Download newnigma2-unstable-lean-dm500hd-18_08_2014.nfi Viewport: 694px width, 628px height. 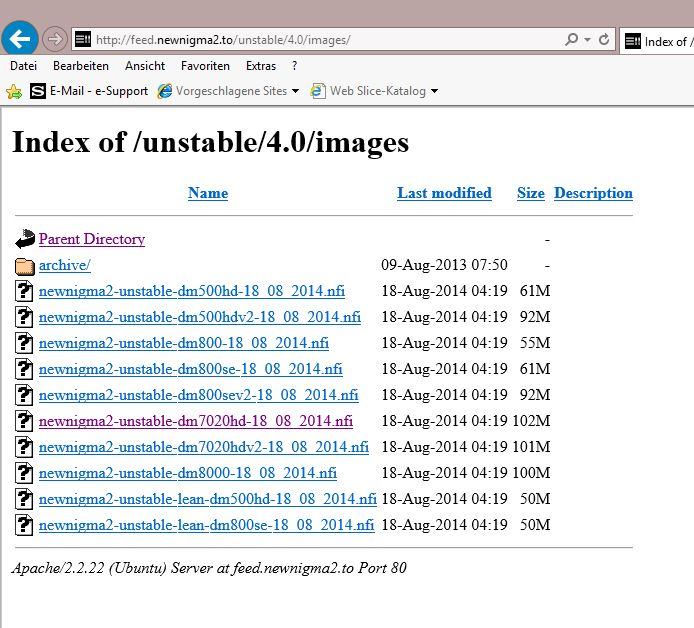tap(208, 499)
